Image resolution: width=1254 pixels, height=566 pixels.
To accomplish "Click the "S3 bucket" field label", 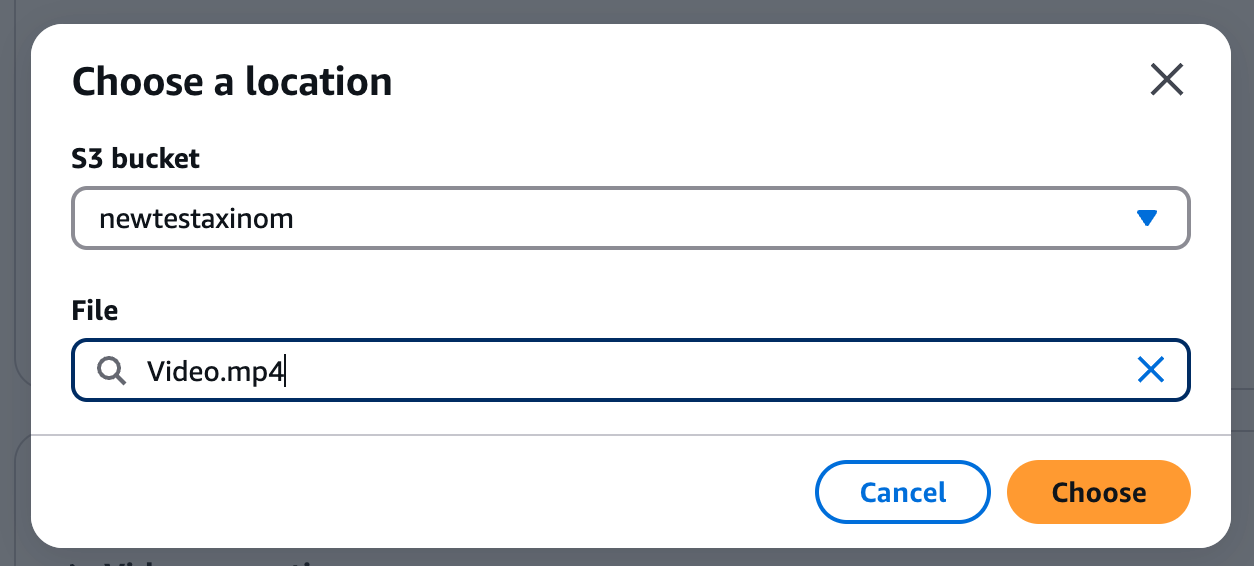I will click(x=136, y=158).
